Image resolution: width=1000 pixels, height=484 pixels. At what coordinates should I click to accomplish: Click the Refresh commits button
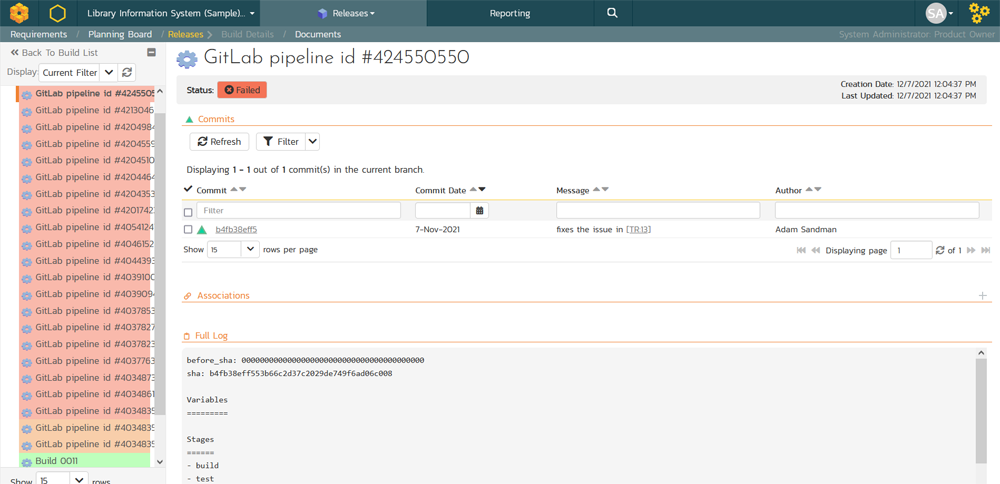tap(219, 142)
